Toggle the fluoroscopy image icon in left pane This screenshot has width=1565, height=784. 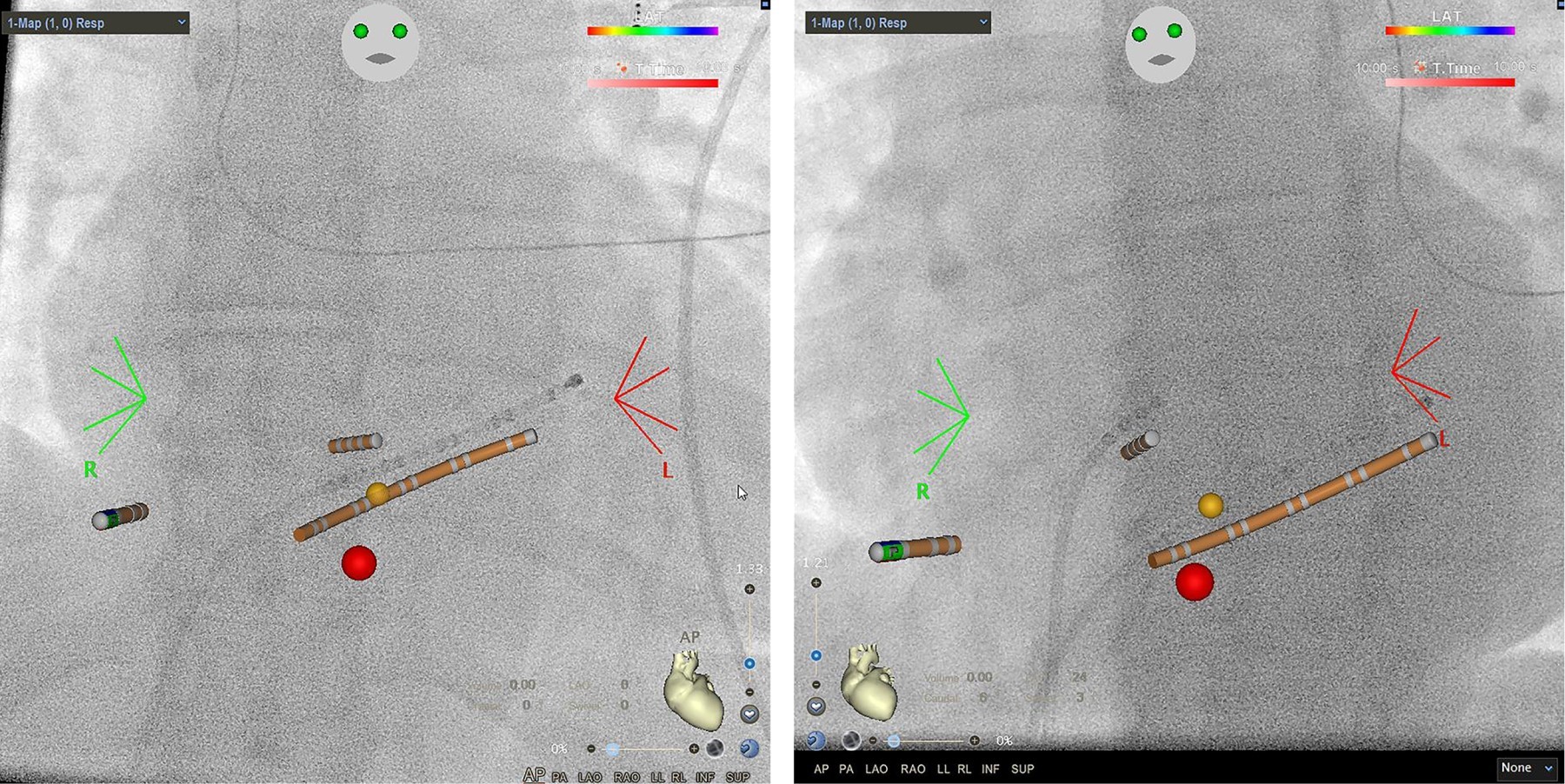click(x=715, y=748)
